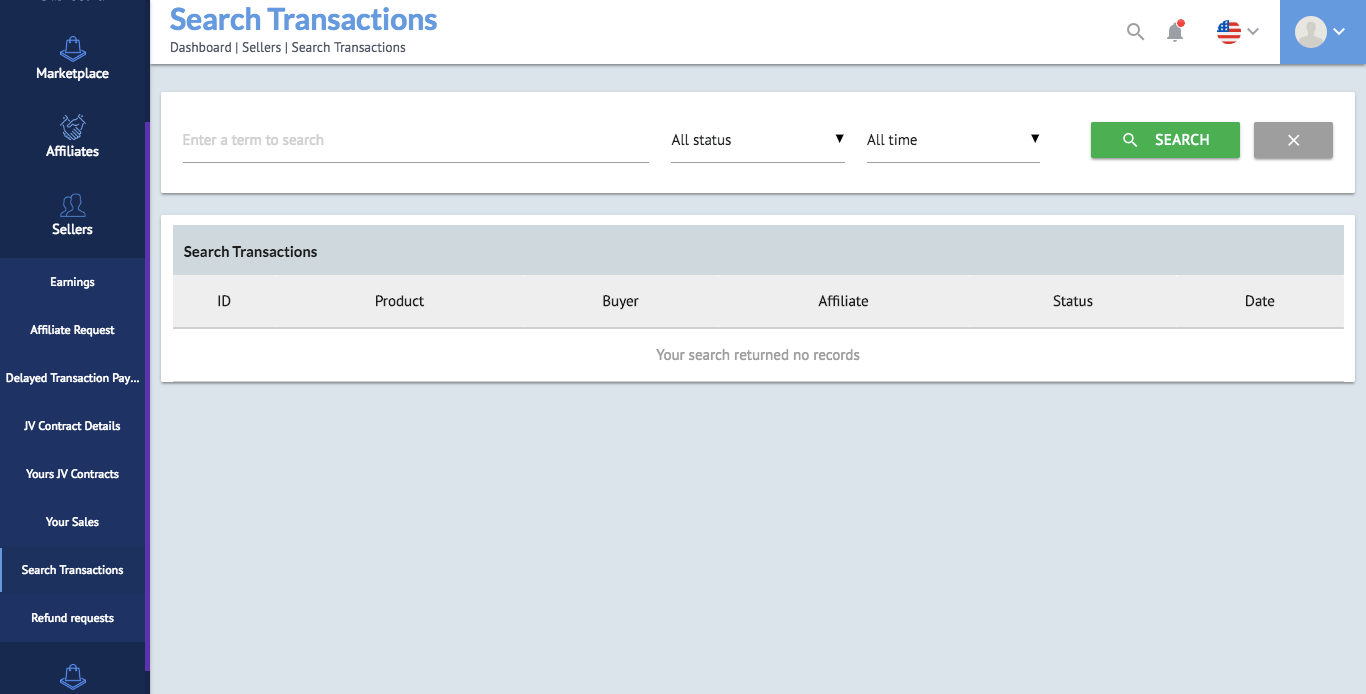Image resolution: width=1366 pixels, height=694 pixels.
Task: Select Search Transactions in the sidebar
Action: click(72, 570)
